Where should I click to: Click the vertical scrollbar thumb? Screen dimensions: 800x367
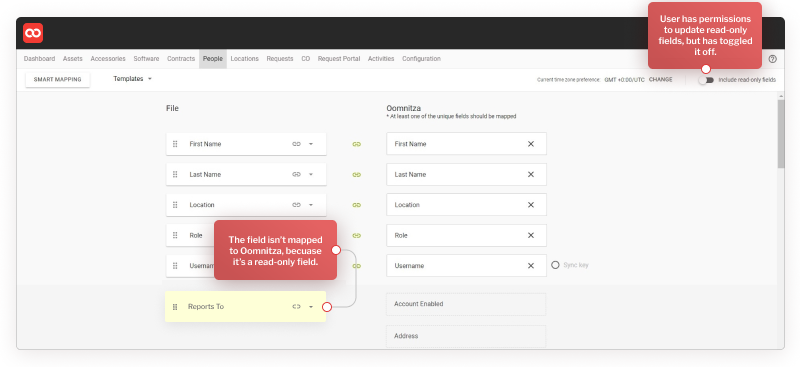point(781,134)
